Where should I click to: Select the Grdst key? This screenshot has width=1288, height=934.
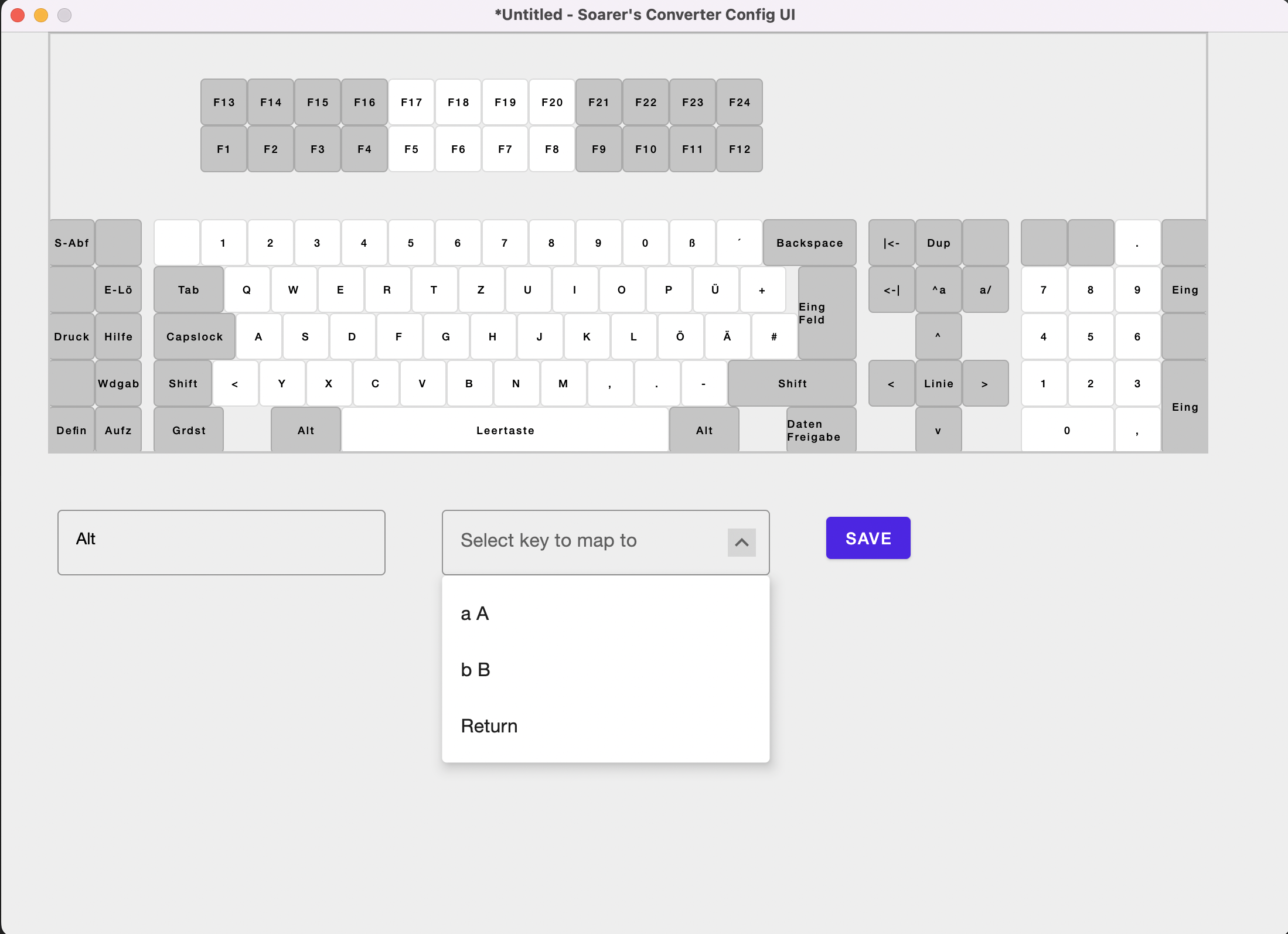tap(188, 429)
